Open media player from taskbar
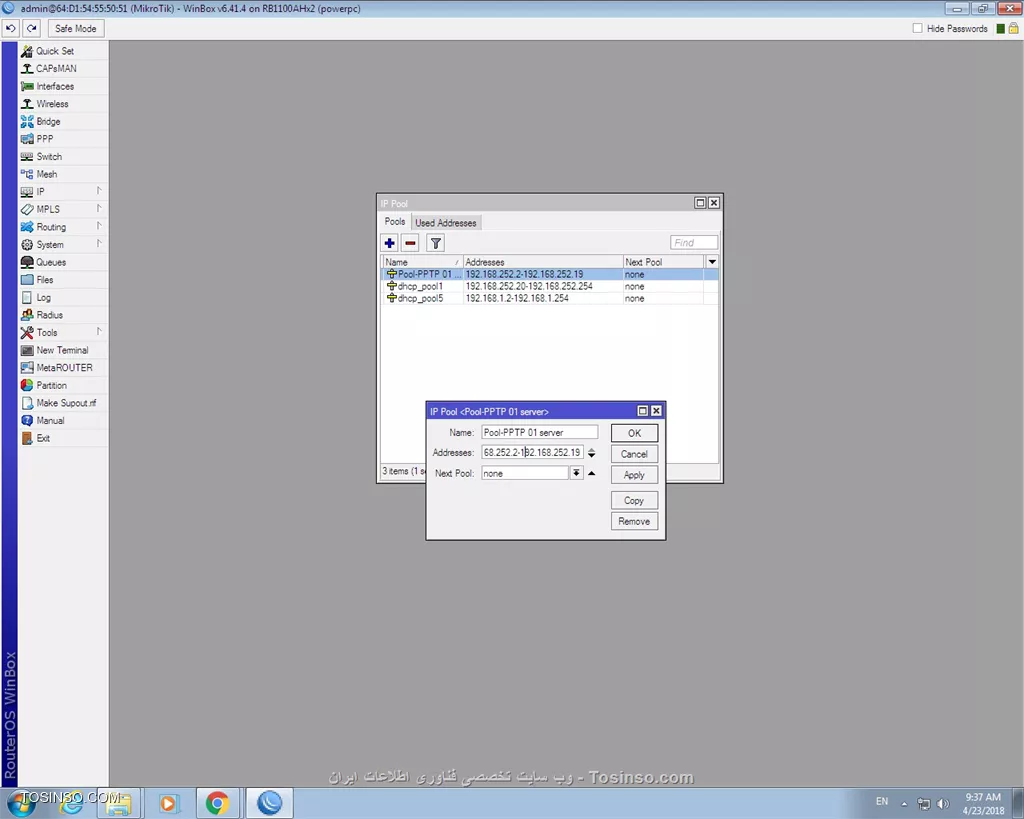The image size is (1024, 819). pos(168,803)
